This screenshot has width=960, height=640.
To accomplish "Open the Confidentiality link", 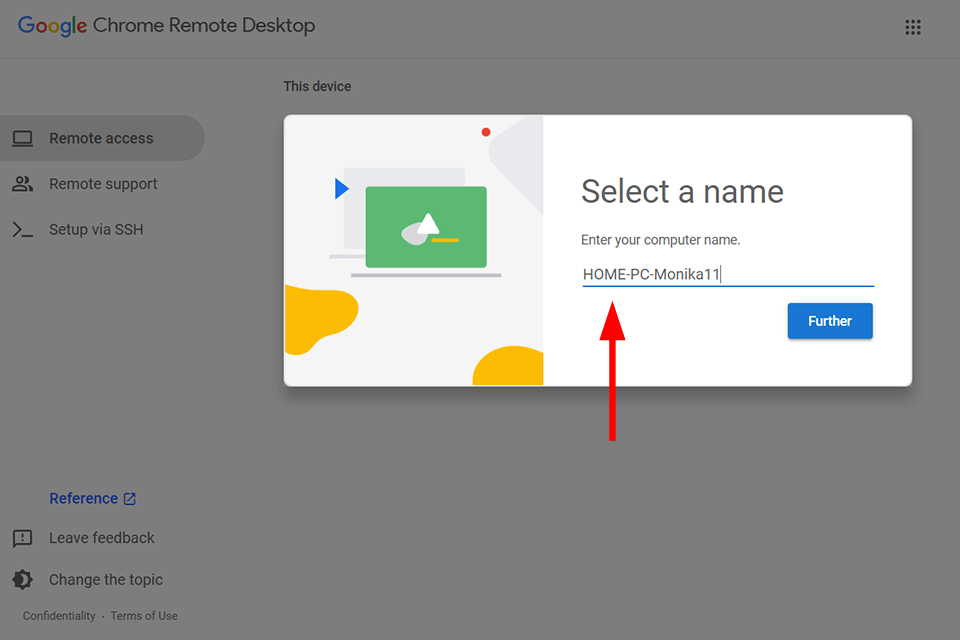I will (x=59, y=616).
